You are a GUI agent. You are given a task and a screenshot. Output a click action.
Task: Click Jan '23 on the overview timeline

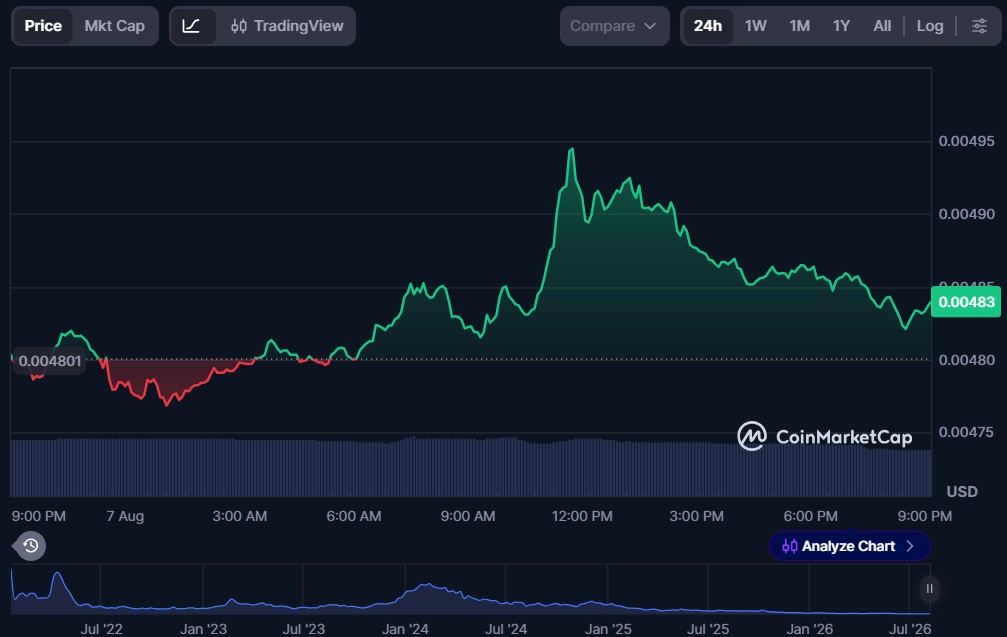(x=203, y=629)
